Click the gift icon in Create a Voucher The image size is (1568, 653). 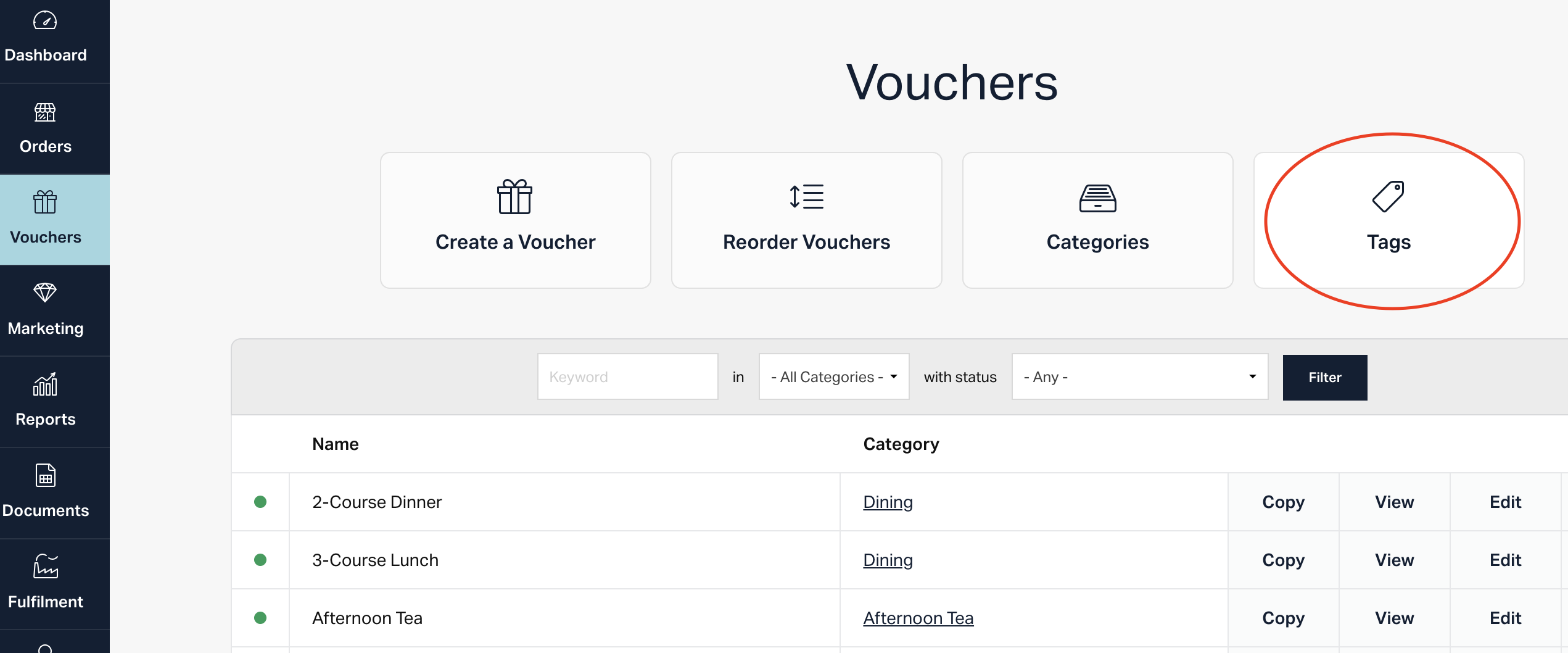coord(514,197)
